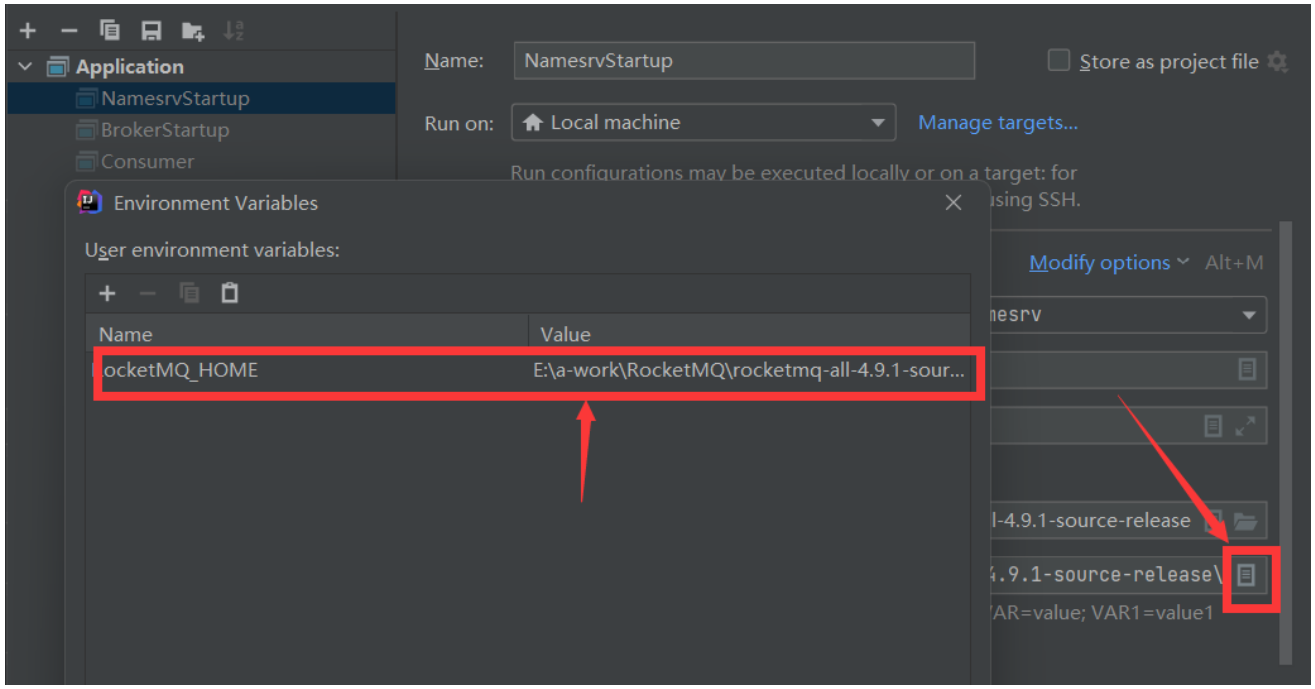Create new folder in configurations toolbar
The height and width of the screenshot is (689, 1315).
(x=192, y=31)
